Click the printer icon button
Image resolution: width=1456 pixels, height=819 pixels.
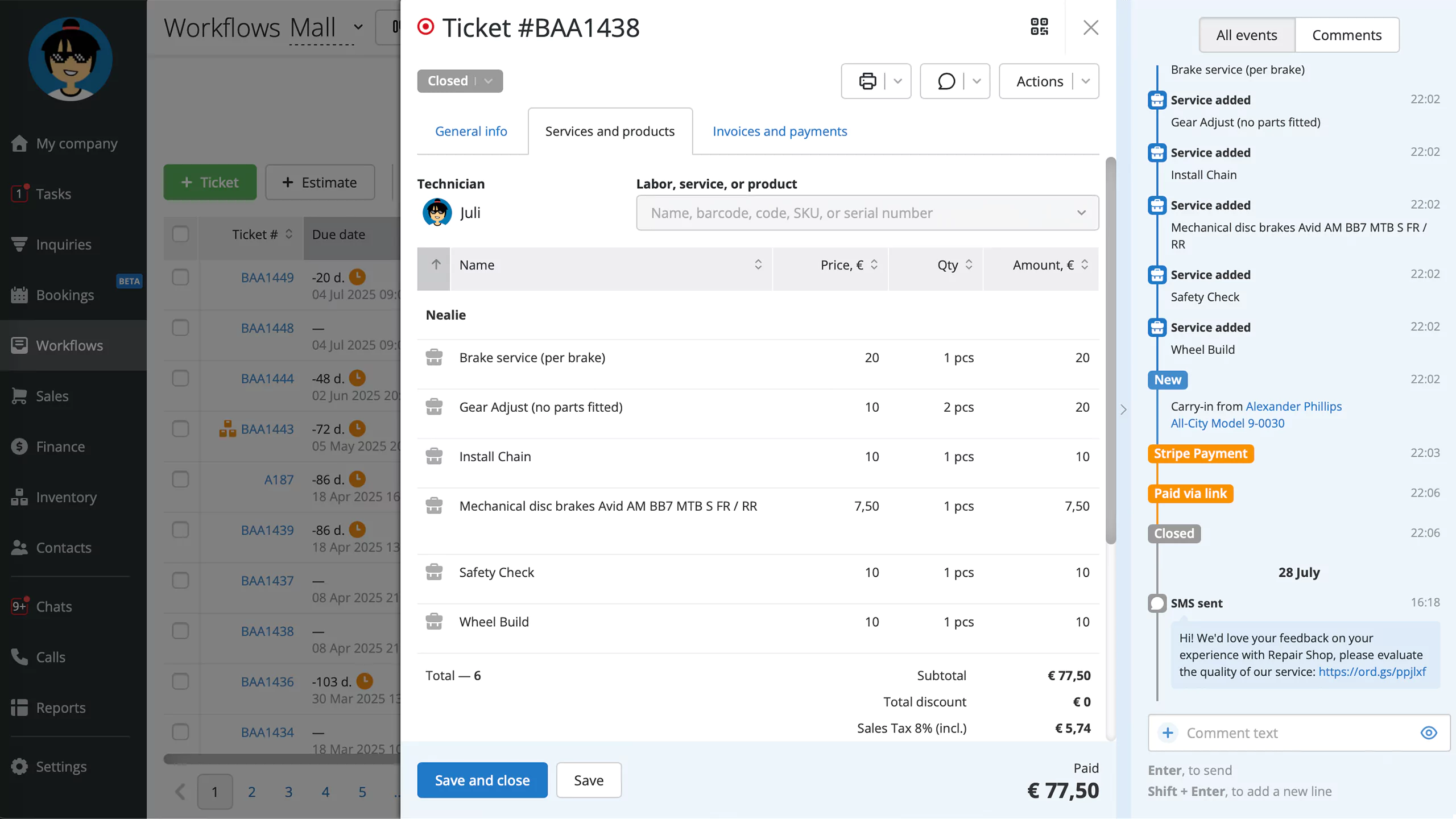pyautogui.click(x=867, y=81)
